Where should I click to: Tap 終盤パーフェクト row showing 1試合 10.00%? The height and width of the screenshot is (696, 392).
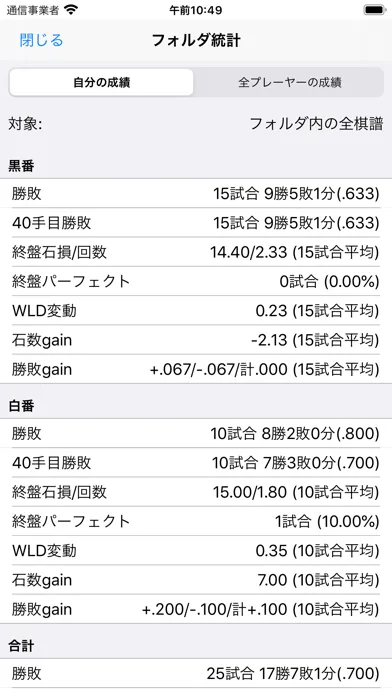196,521
